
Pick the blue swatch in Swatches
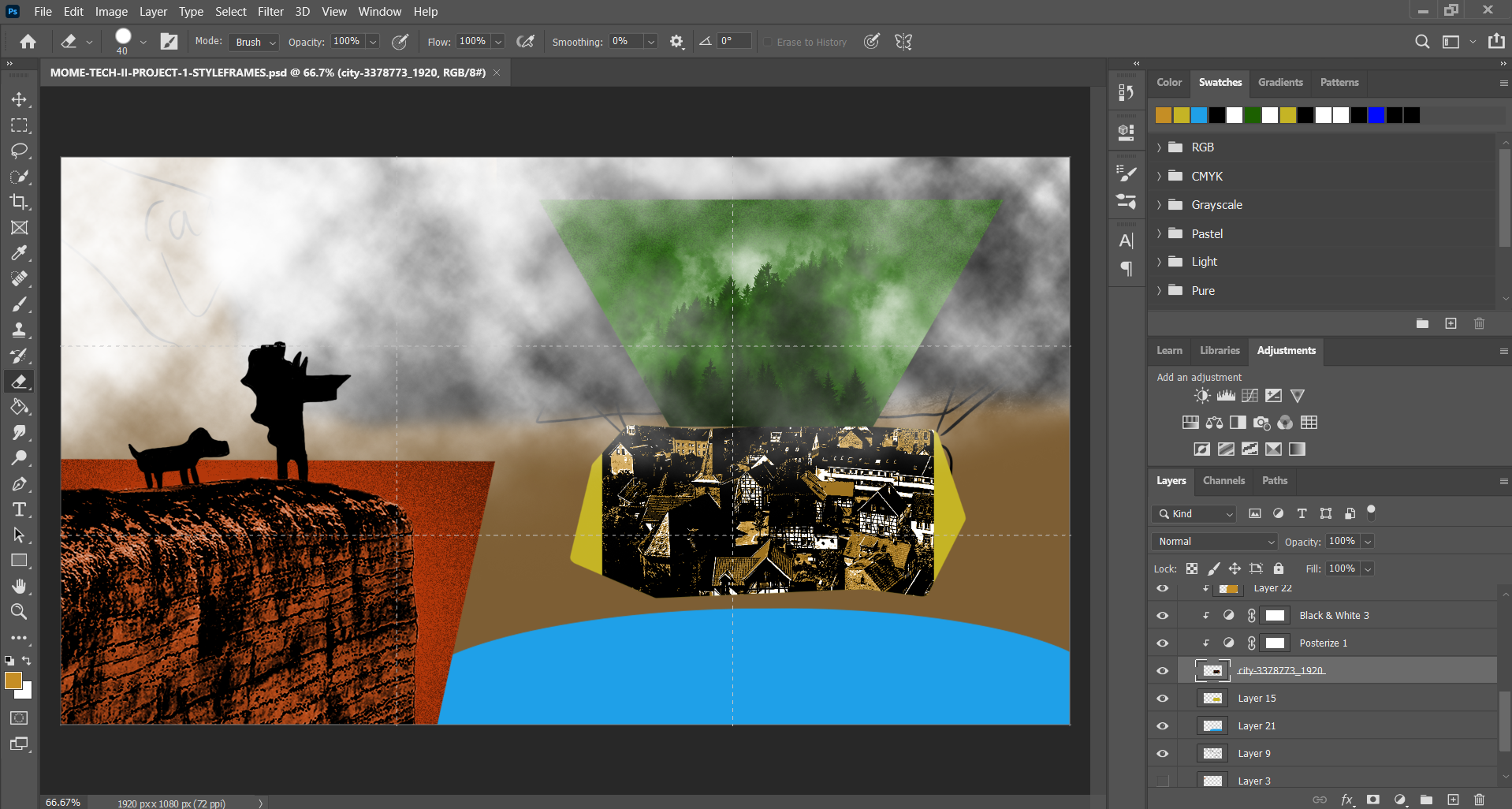1376,115
